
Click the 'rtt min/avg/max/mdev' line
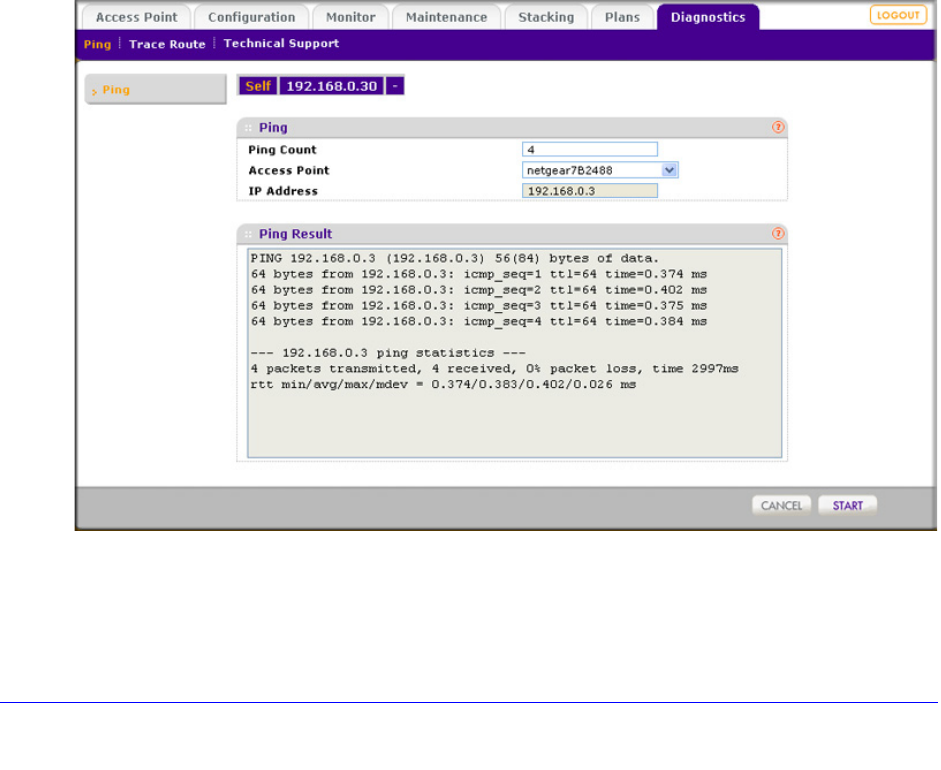(443, 385)
